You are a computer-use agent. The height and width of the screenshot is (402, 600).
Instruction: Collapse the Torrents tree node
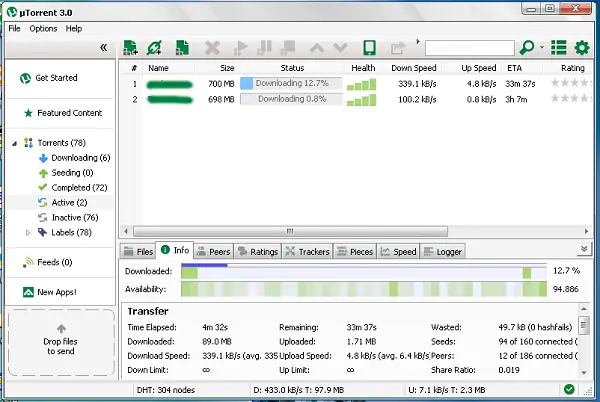15,143
